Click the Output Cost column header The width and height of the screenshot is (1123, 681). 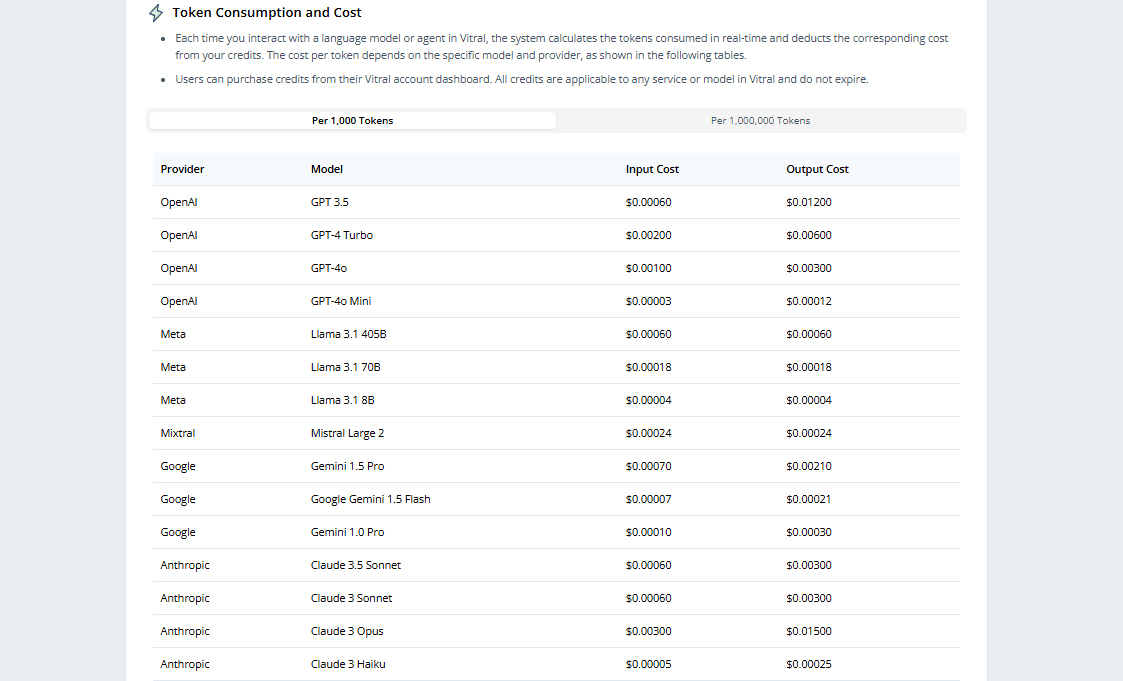(817, 169)
